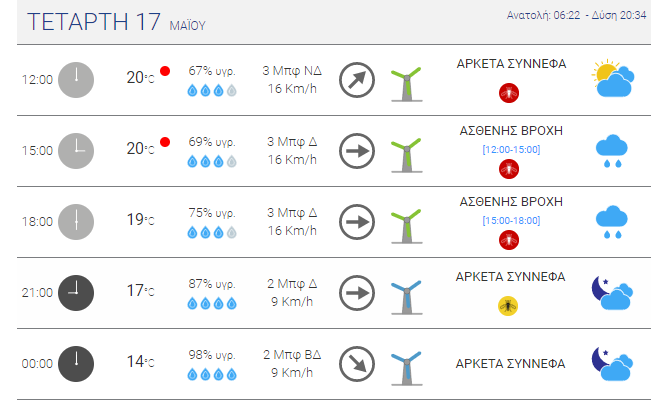
Task: Open the [15:00-18:00] rain time link
Action: click(511, 220)
